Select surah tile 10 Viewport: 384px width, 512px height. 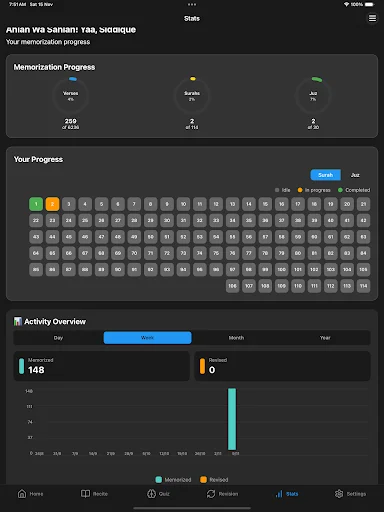183,204
